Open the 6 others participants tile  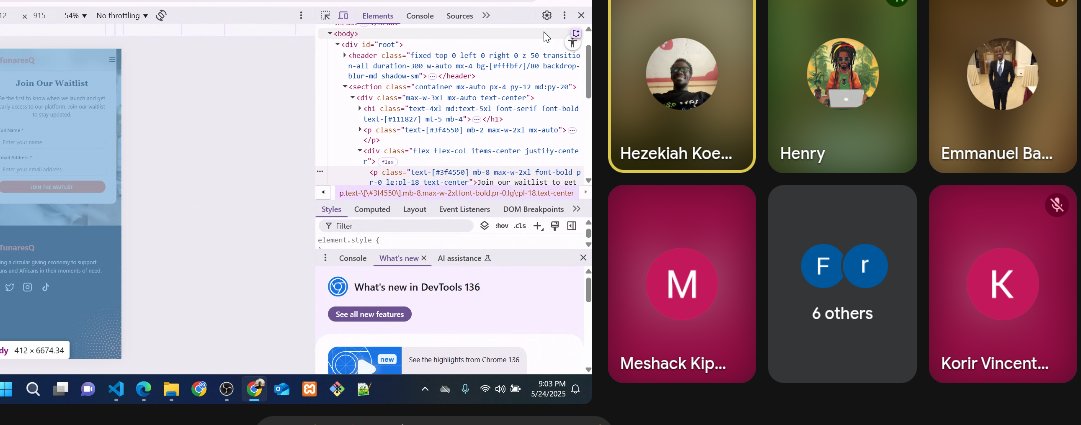pos(842,284)
